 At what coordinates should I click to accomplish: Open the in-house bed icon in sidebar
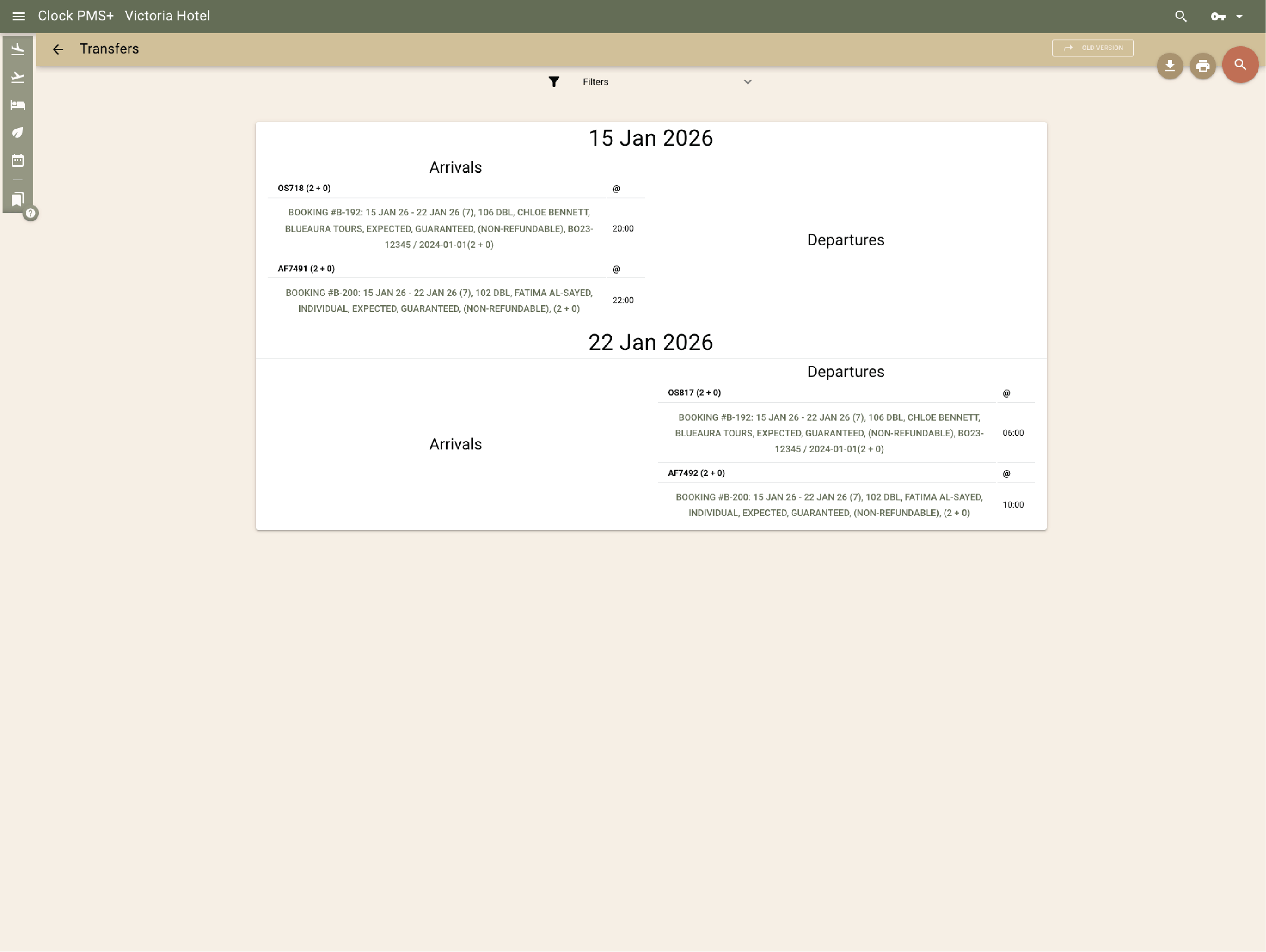click(18, 105)
